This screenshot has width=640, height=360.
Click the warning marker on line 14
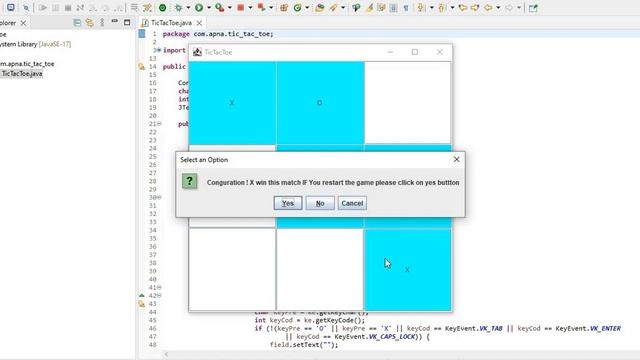click(x=142, y=67)
